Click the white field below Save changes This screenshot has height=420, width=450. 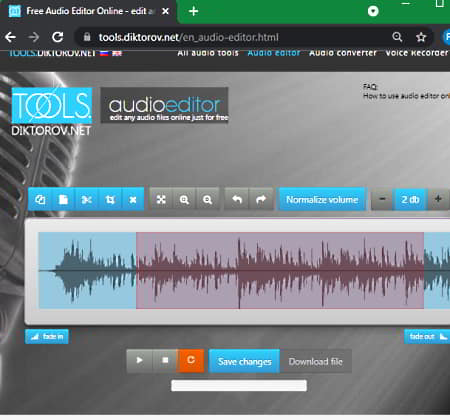[239, 386]
